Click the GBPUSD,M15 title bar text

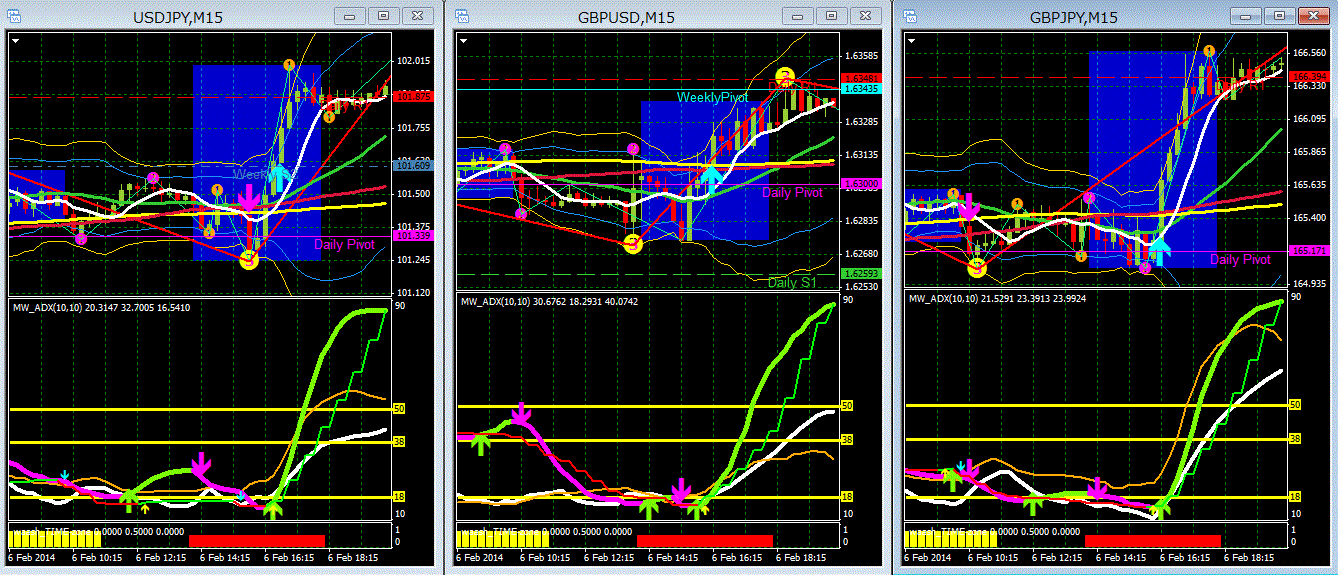click(x=625, y=17)
